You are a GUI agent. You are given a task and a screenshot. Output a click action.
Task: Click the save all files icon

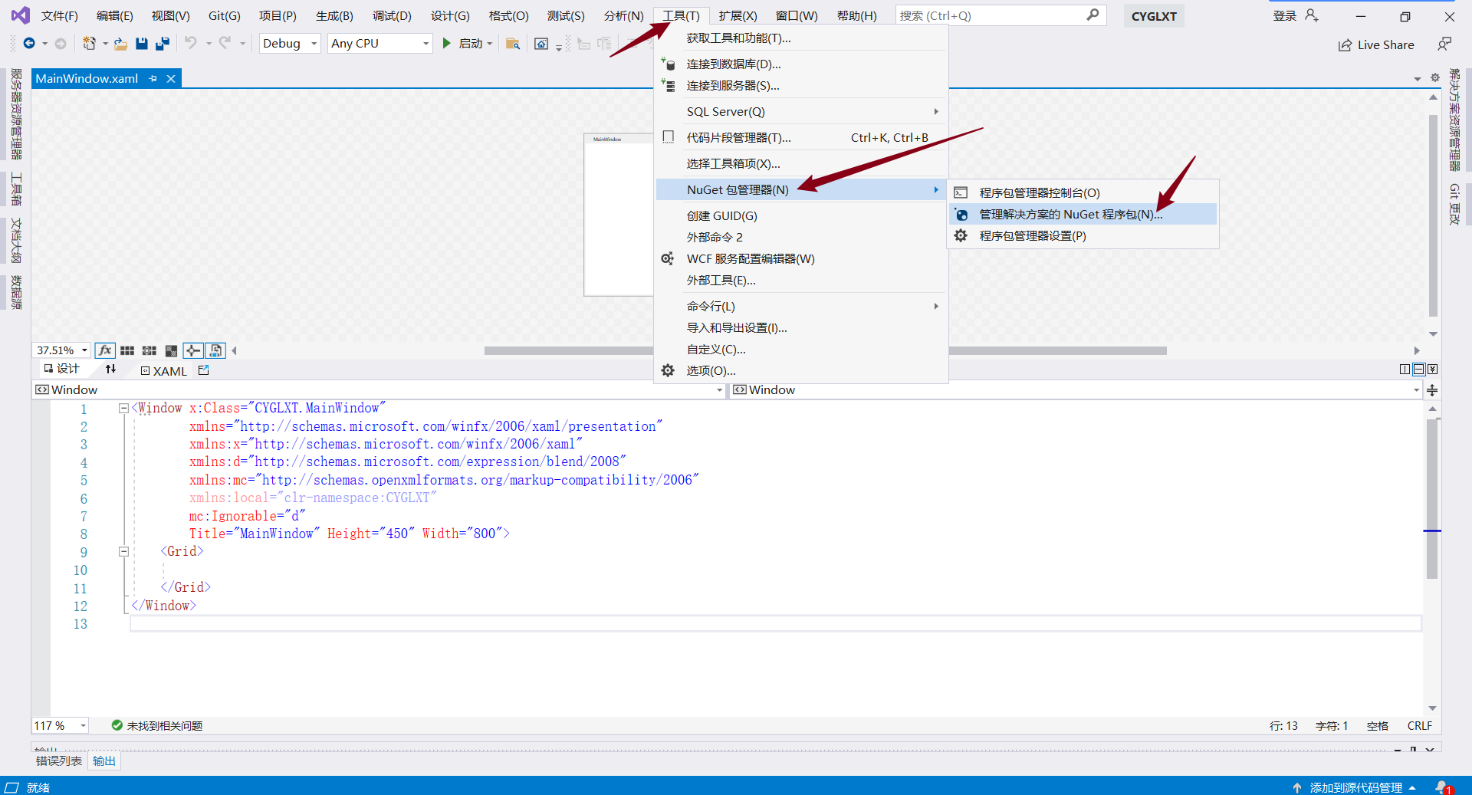click(x=161, y=43)
